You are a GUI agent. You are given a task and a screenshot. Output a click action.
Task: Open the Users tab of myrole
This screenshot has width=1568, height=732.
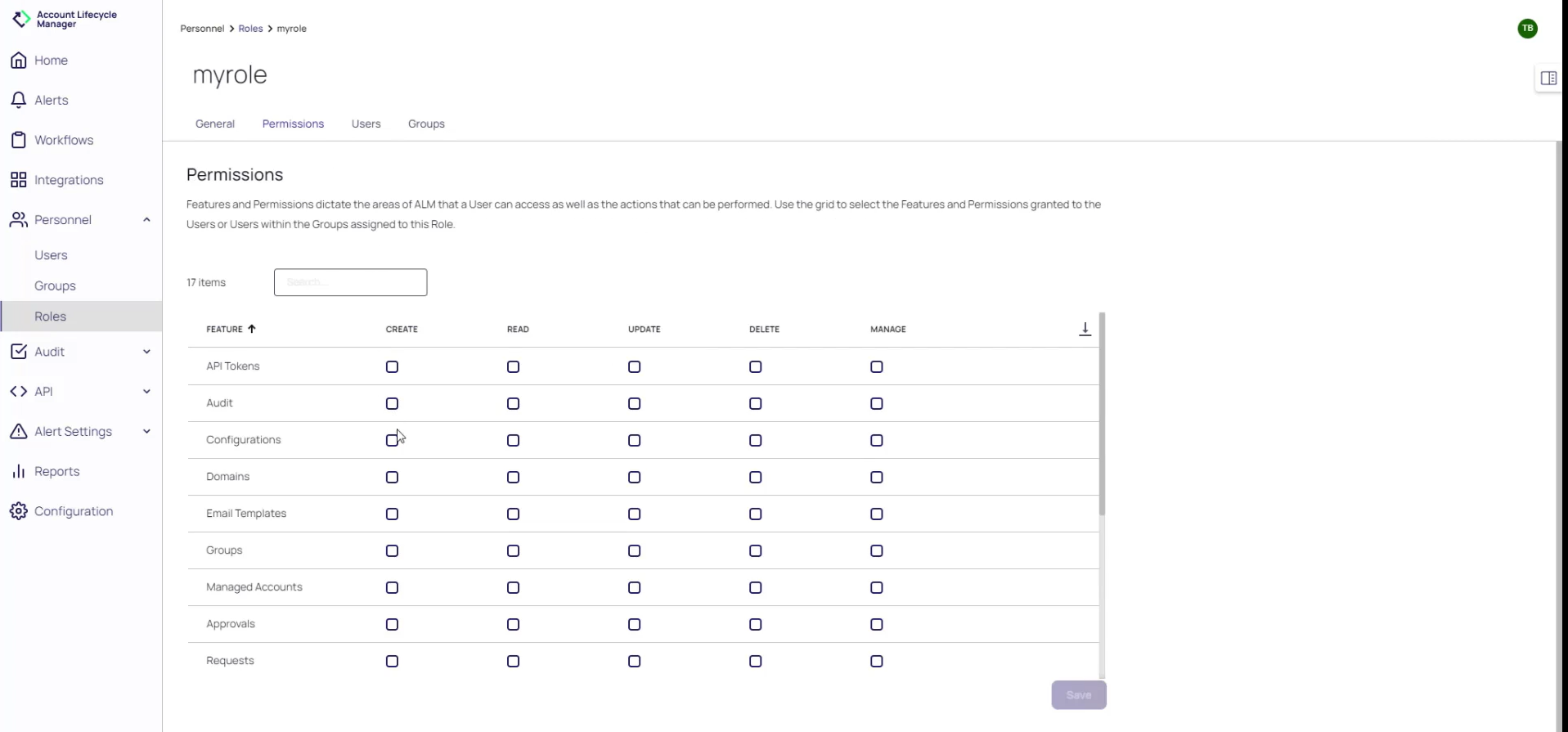[x=366, y=124]
